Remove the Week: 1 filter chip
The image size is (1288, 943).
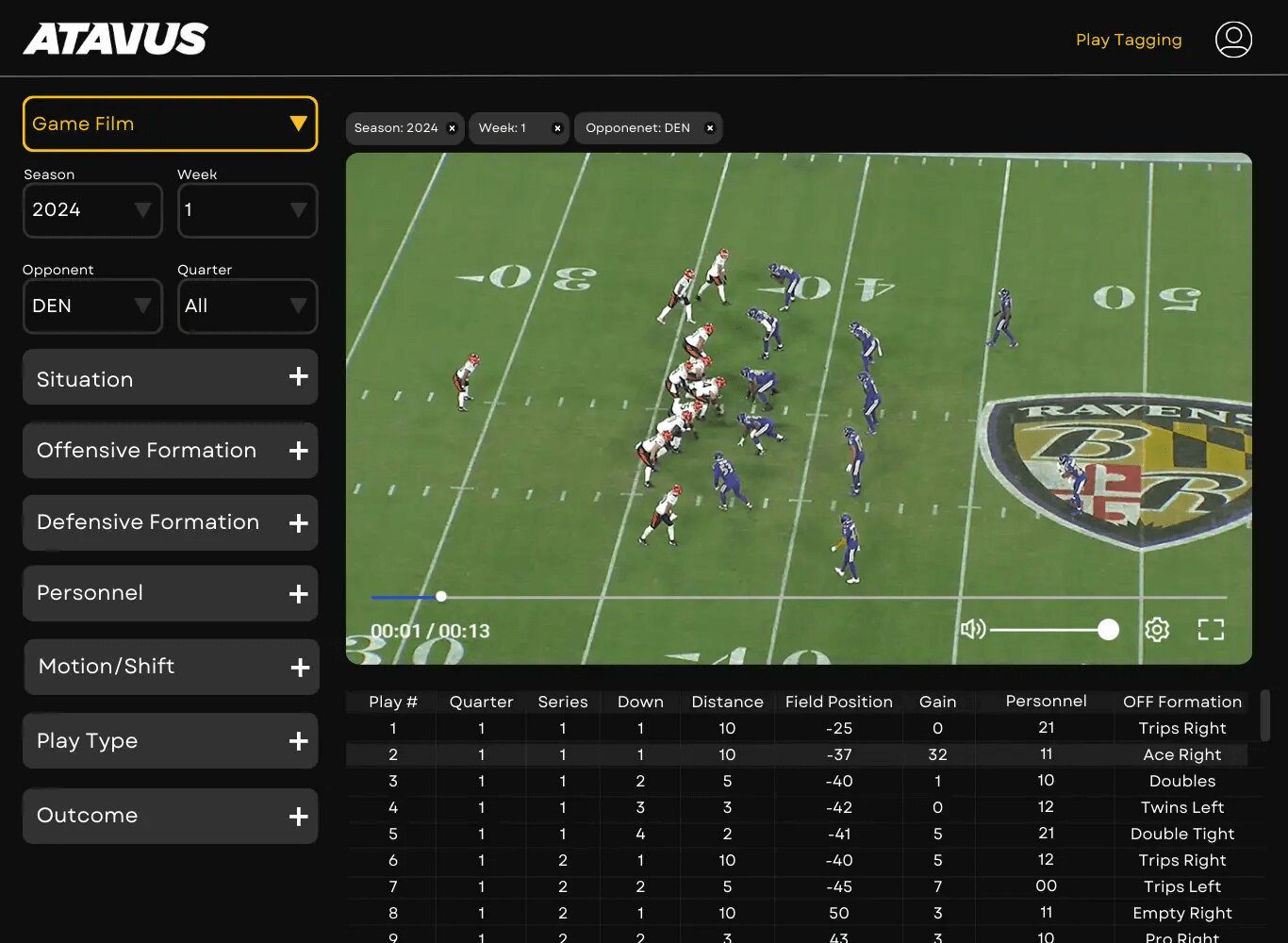coord(557,128)
